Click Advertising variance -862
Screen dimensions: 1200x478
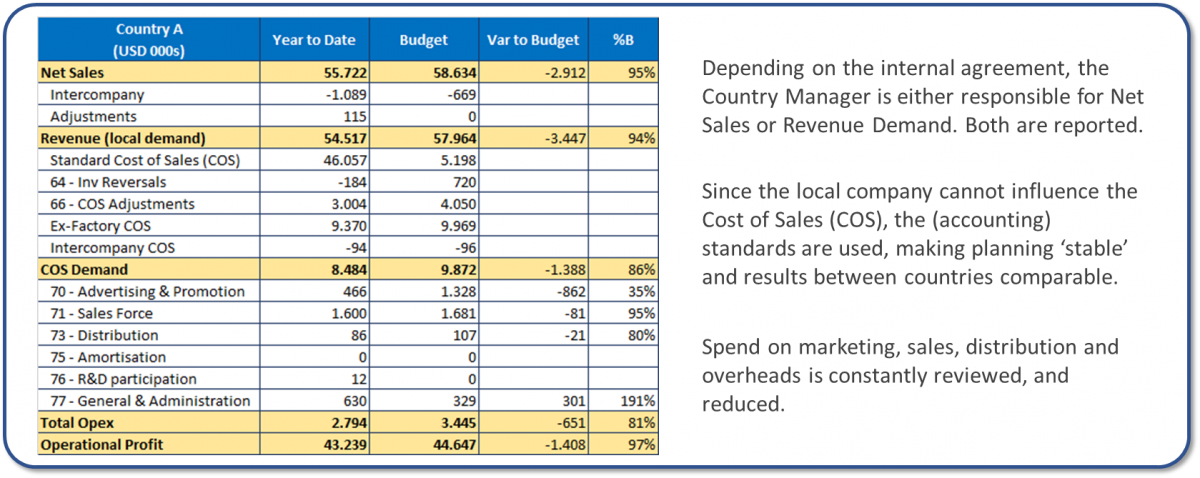570,292
